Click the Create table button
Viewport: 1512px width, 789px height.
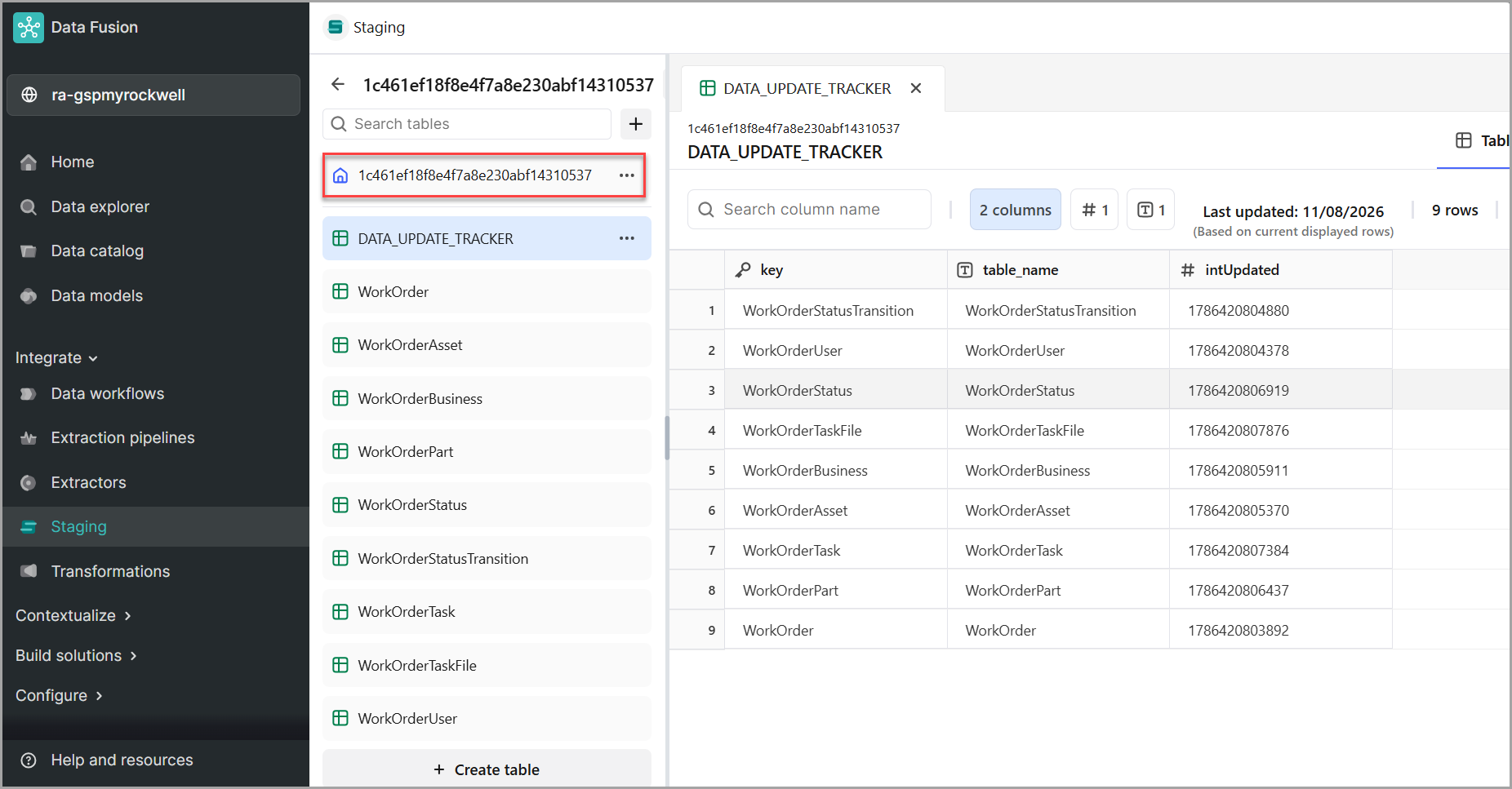point(487,769)
